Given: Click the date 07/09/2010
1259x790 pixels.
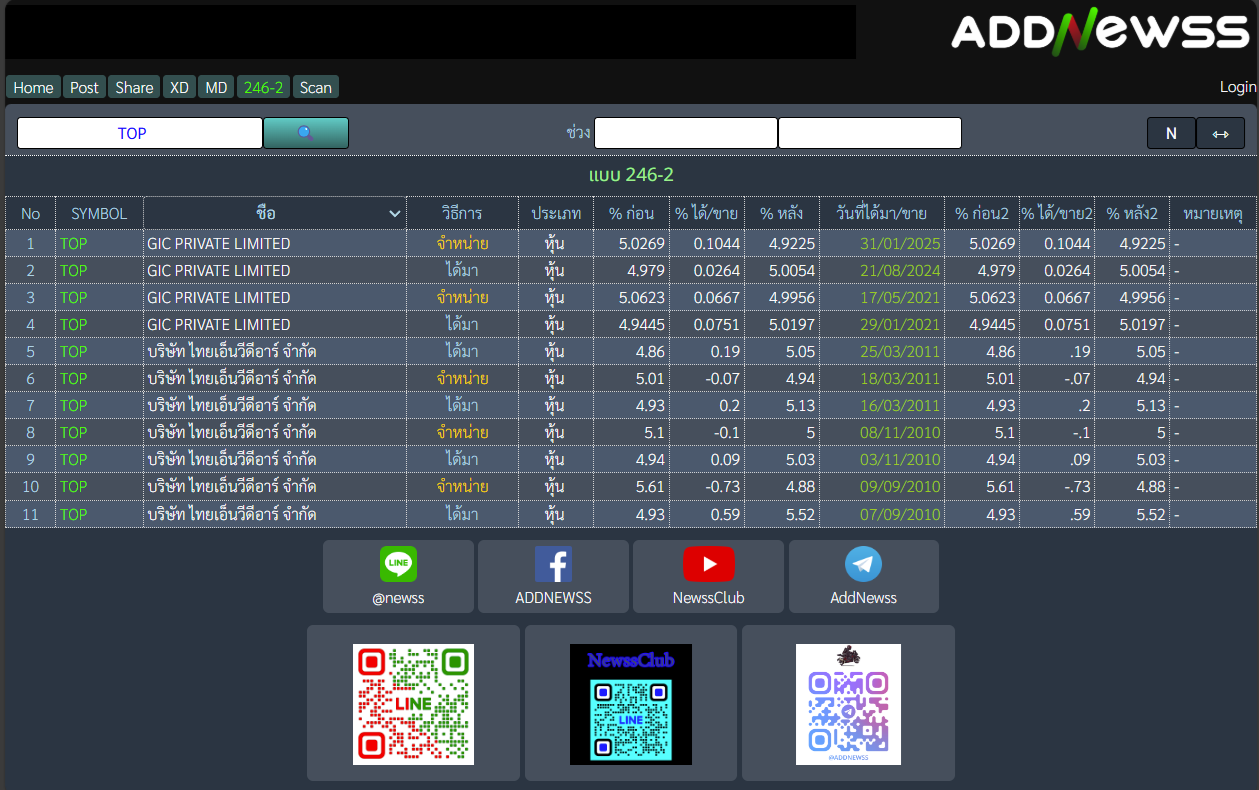Looking at the screenshot, I should (900, 514).
